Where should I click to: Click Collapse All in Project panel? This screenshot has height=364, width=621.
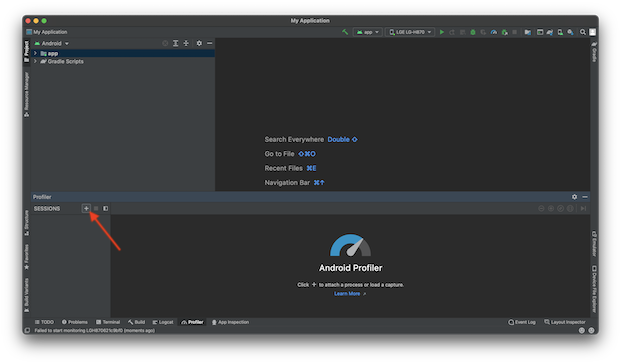(x=186, y=43)
